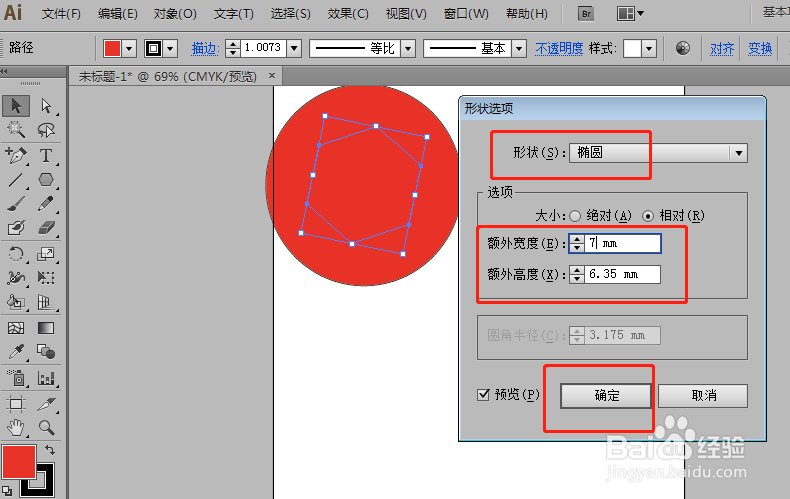
Task: Click the red fill swatch in control bar
Action: (112, 49)
